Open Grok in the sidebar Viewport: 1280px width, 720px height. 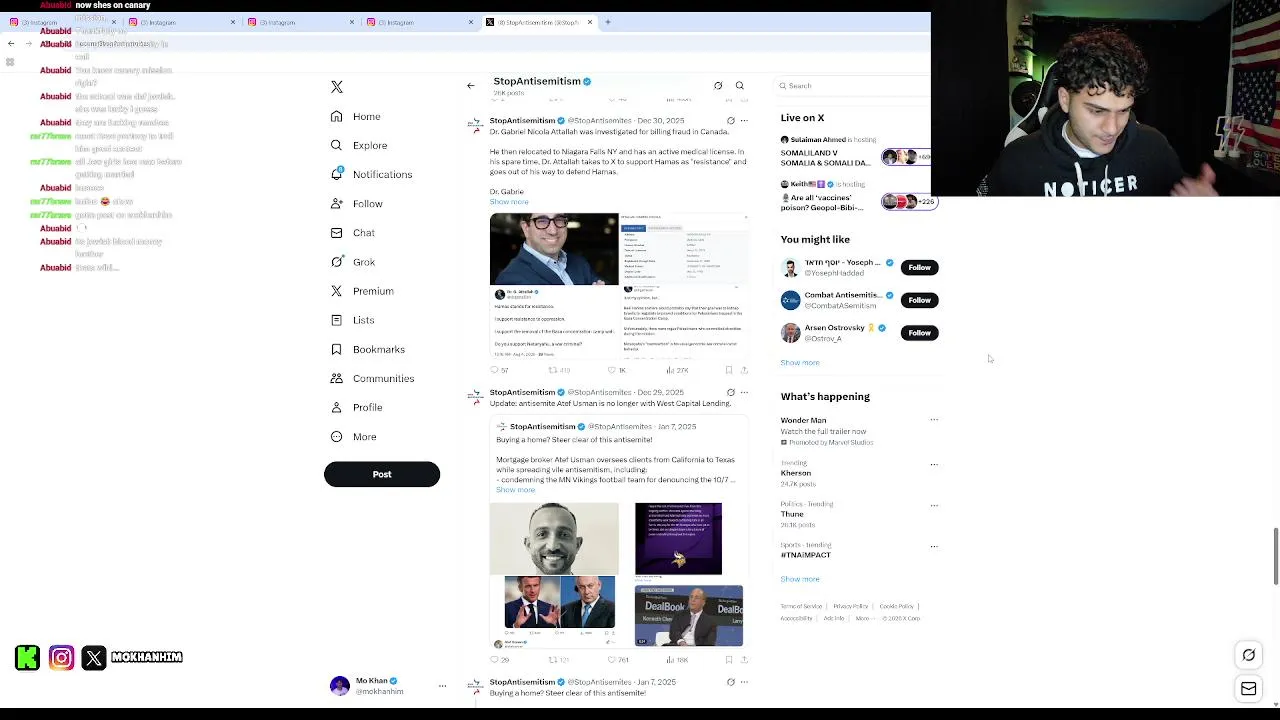[x=352, y=262]
